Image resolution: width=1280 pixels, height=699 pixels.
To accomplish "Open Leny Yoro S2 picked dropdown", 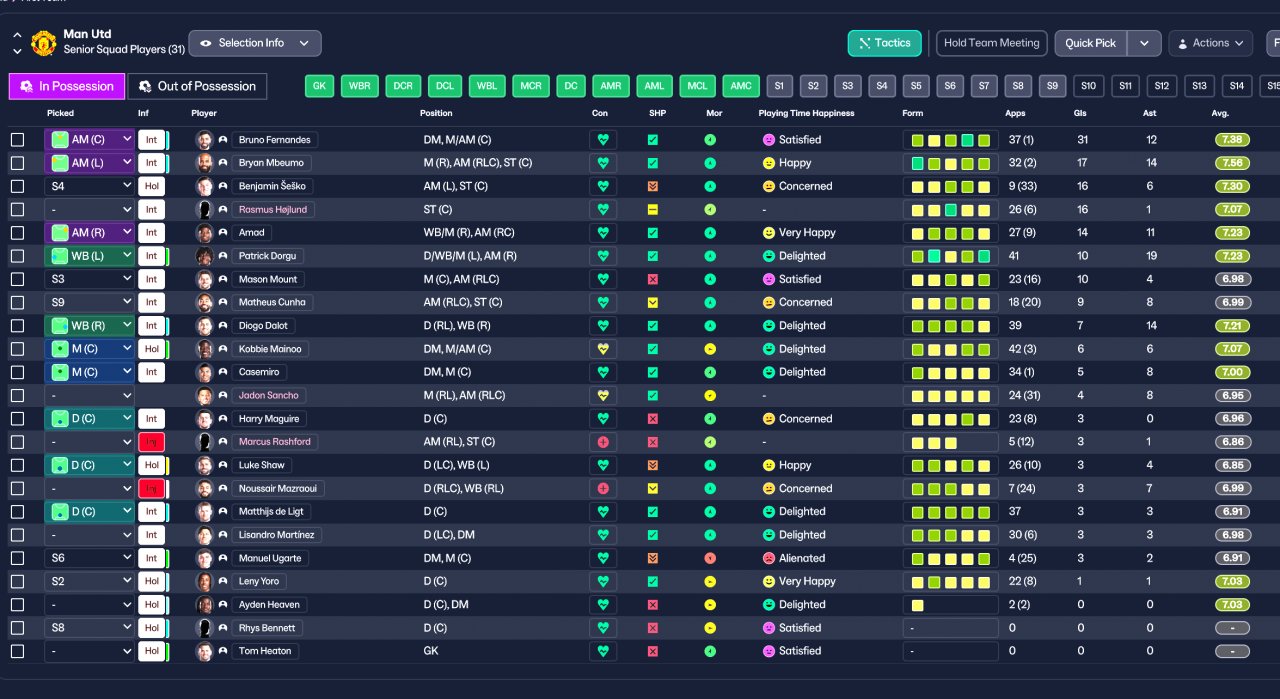I will [x=89, y=581].
